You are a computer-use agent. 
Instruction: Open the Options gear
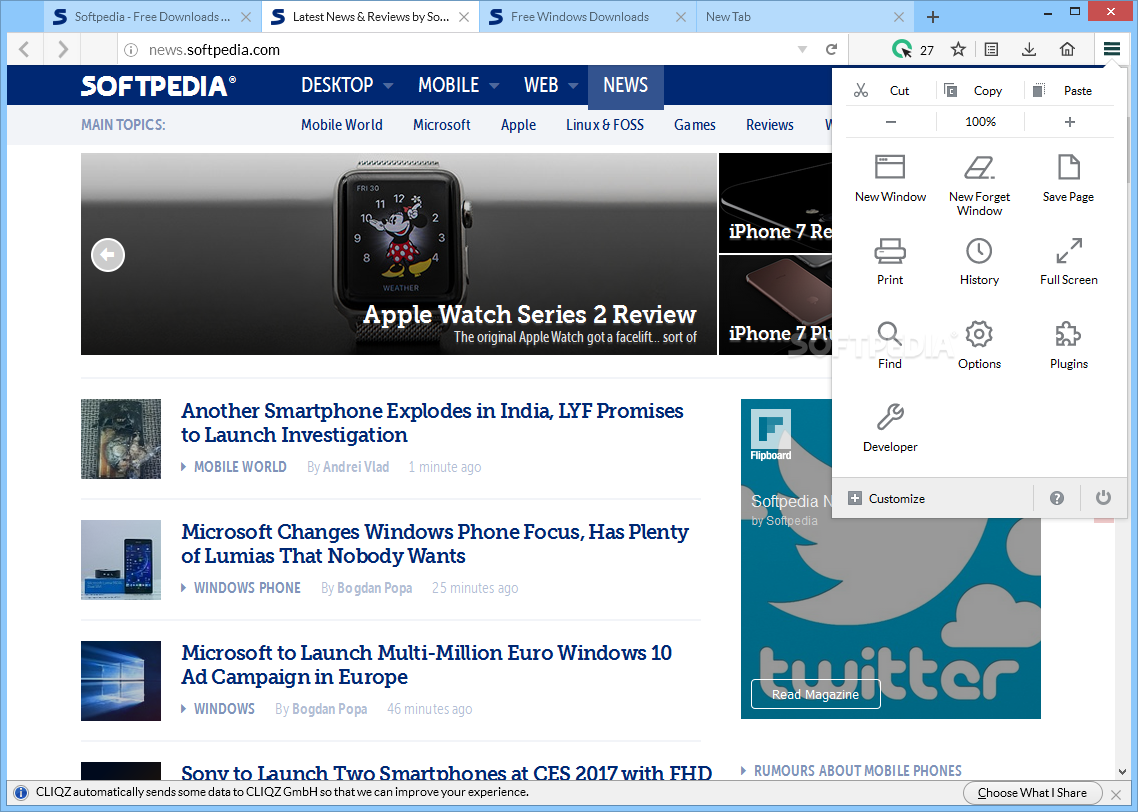pos(979,345)
